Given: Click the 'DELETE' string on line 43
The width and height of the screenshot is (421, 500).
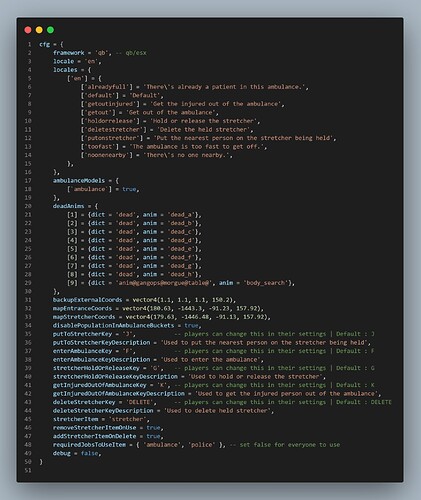Looking at the screenshot, I should pyautogui.click(x=139, y=402).
